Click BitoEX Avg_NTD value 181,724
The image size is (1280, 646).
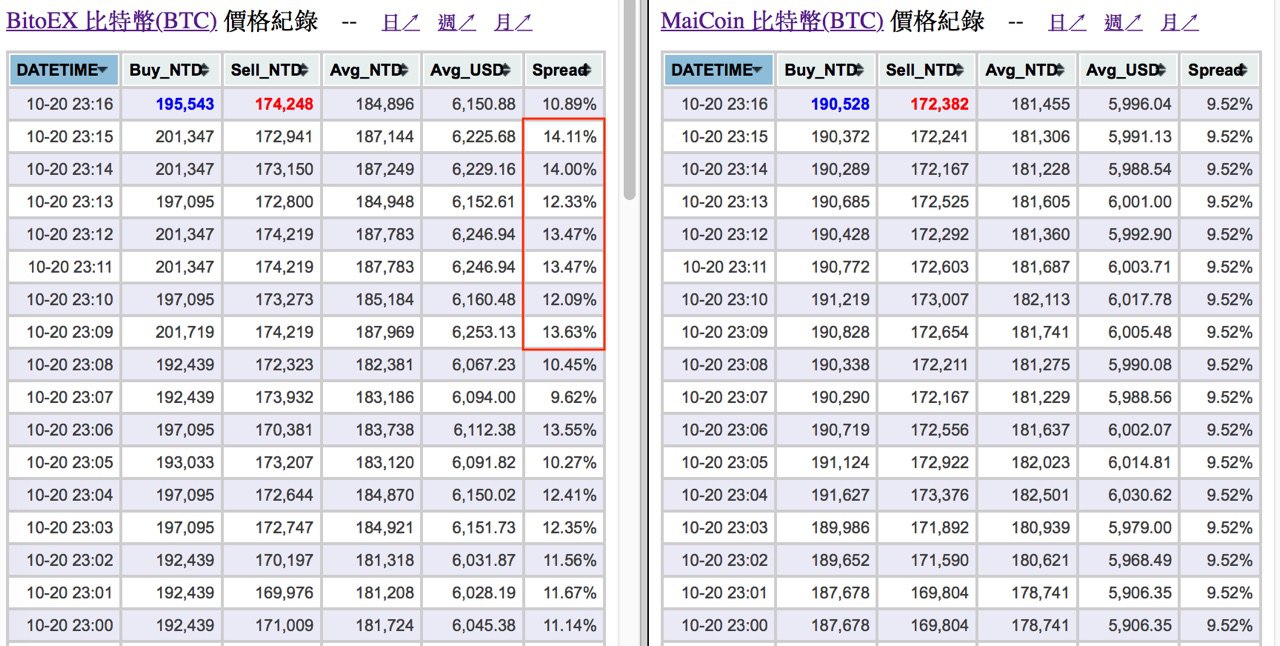pyautogui.click(x=385, y=625)
